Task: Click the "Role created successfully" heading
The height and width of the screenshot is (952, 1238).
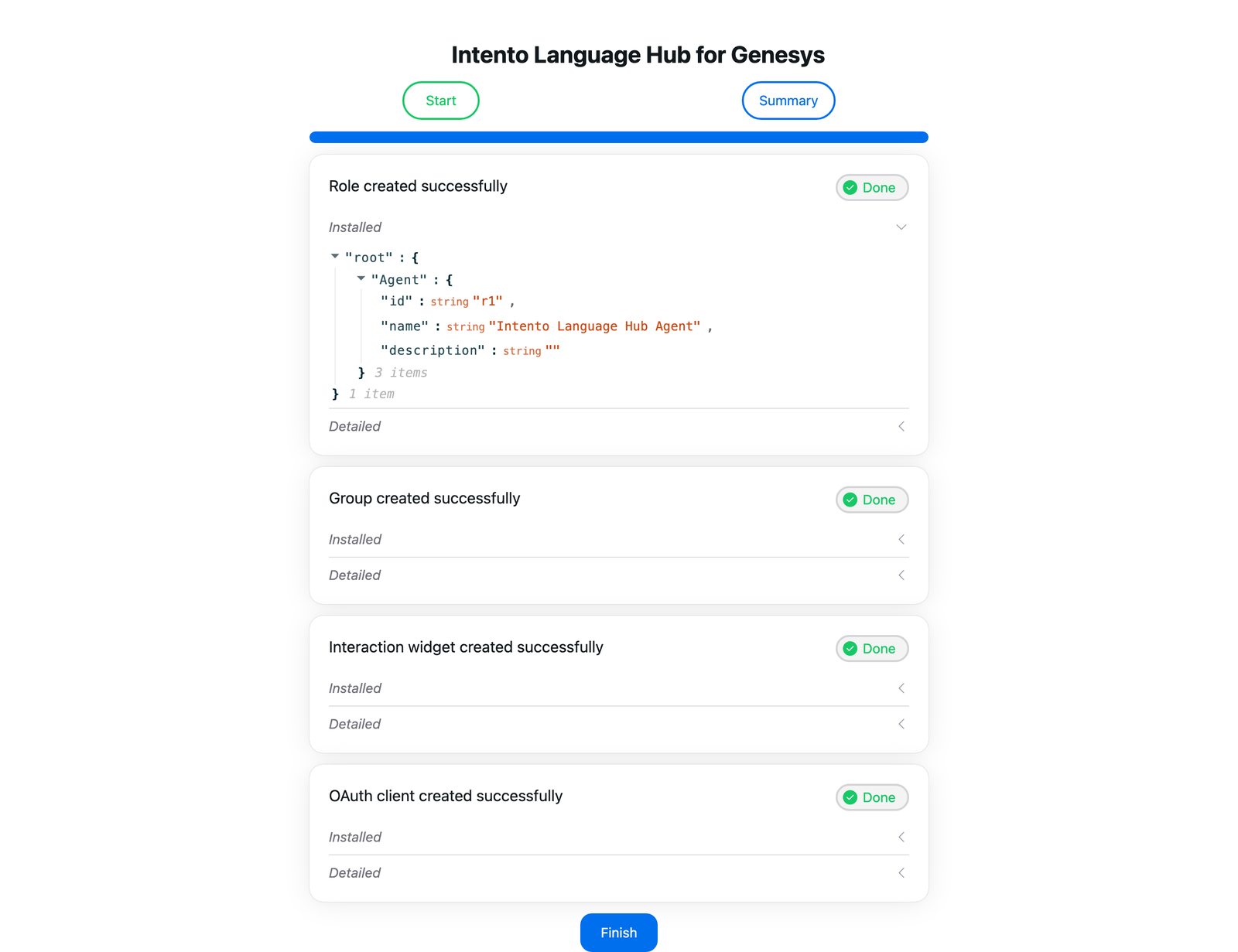Action: coord(418,186)
